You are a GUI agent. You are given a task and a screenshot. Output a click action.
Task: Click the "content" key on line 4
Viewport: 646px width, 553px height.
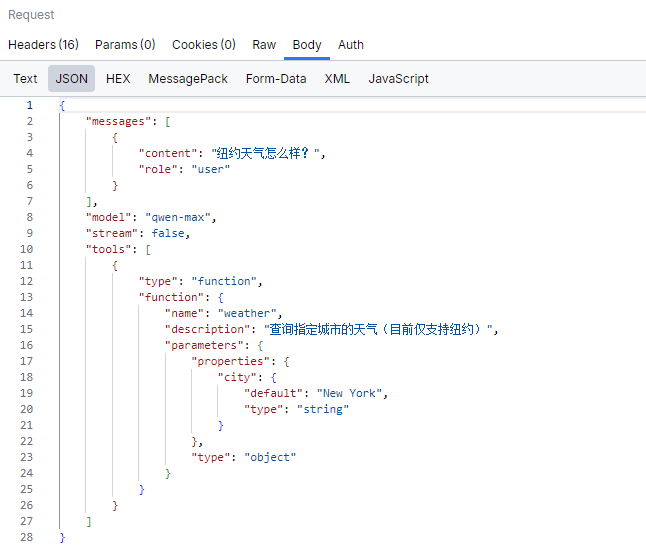tap(168, 153)
